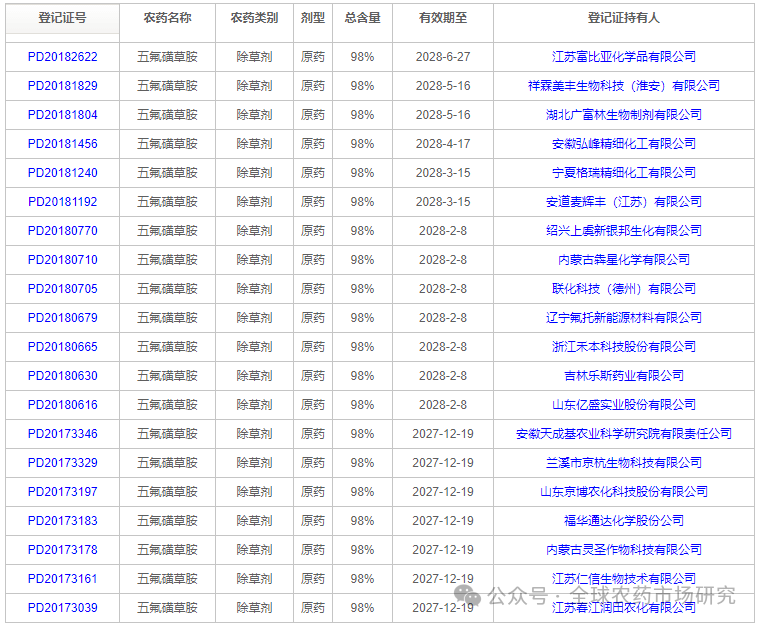Open registration PD20173039
This screenshot has width=760, height=626.
coord(63,608)
